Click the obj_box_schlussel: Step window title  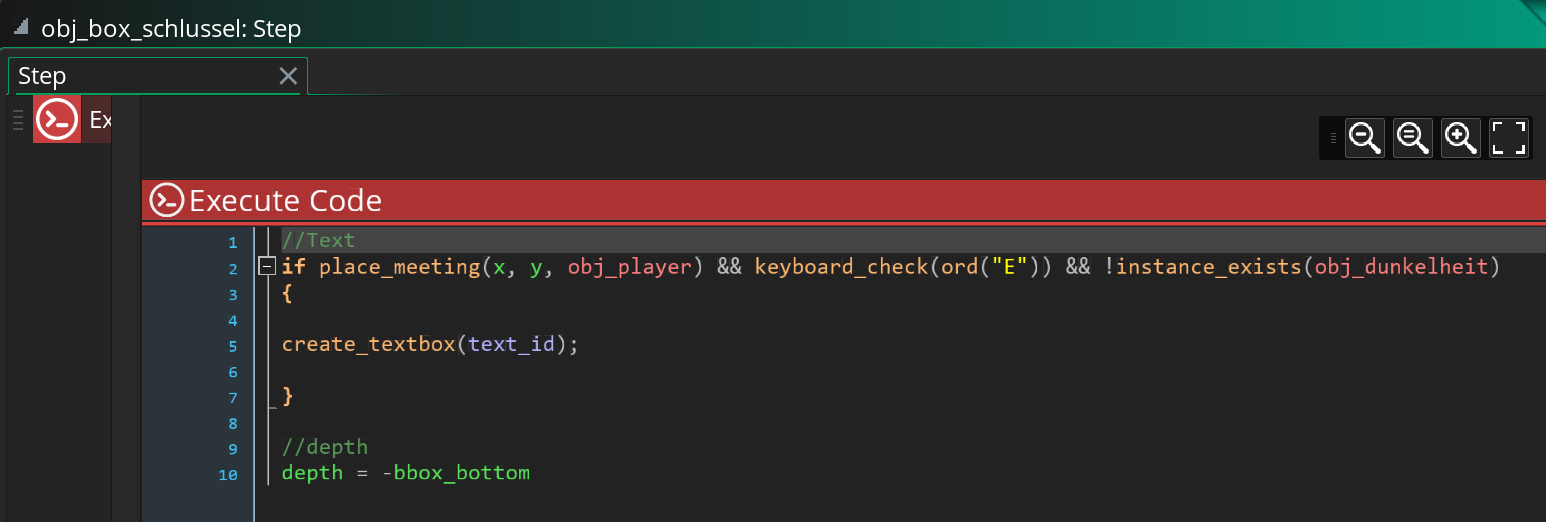tap(171, 29)
